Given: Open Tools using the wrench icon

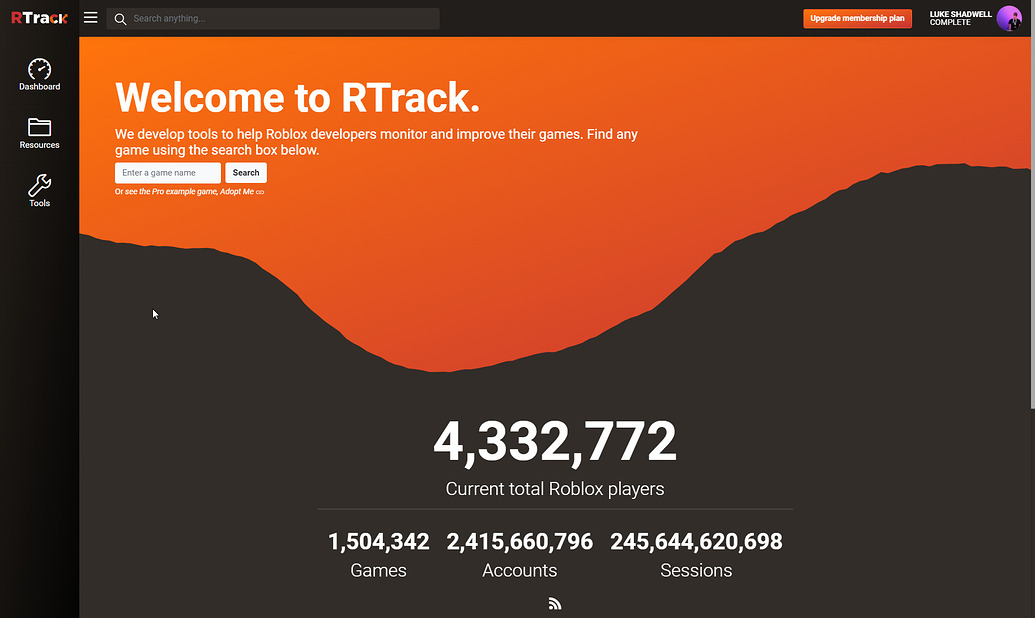Looking at the screenshot, I should pos(39,185).
